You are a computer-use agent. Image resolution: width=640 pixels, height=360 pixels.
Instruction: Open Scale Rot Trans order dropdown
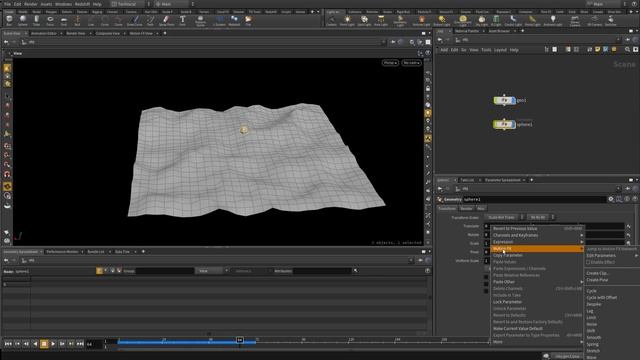tap(504, 217)
